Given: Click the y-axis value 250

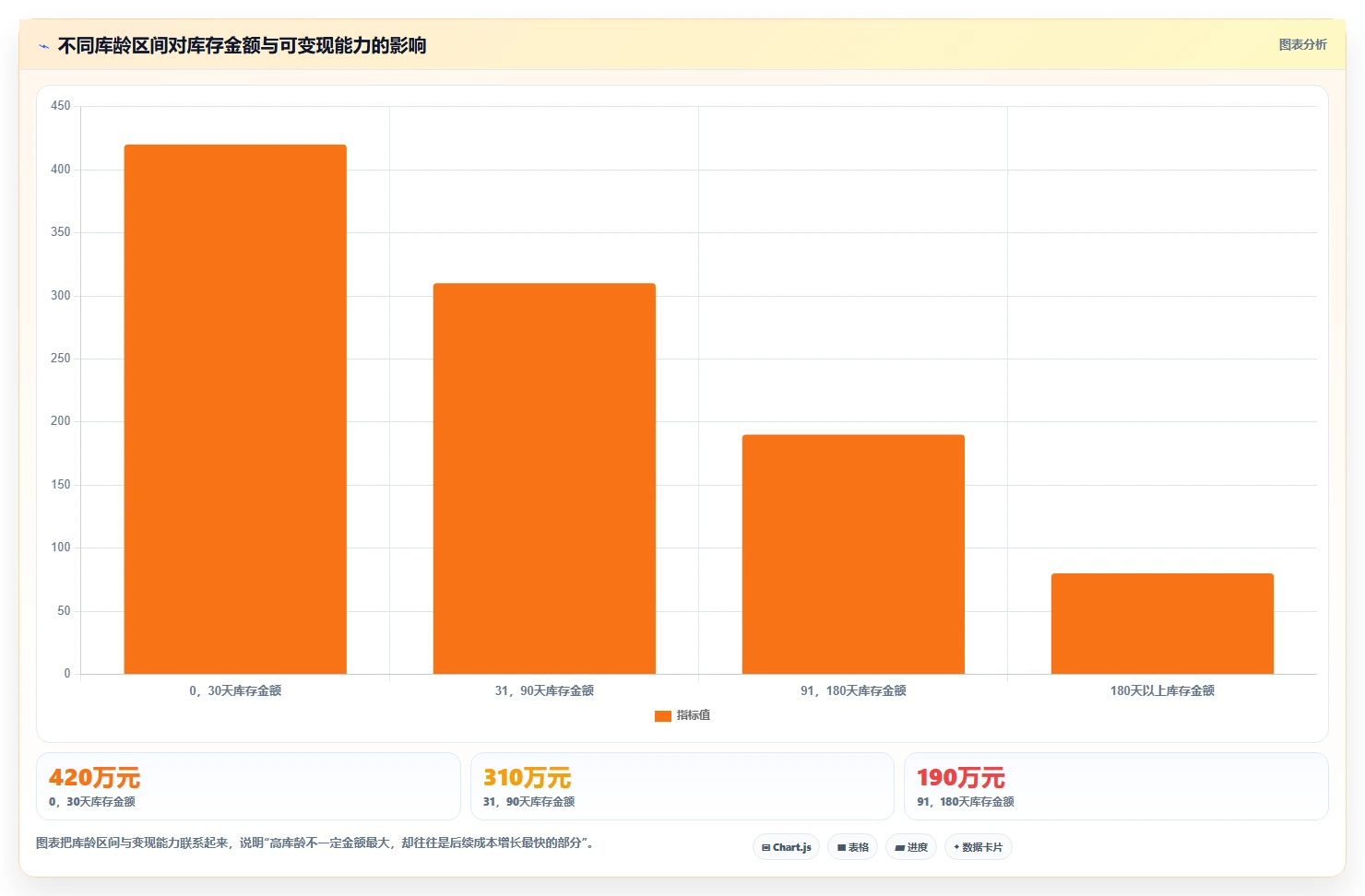Looking at the screenshot, I should [61, 359].
